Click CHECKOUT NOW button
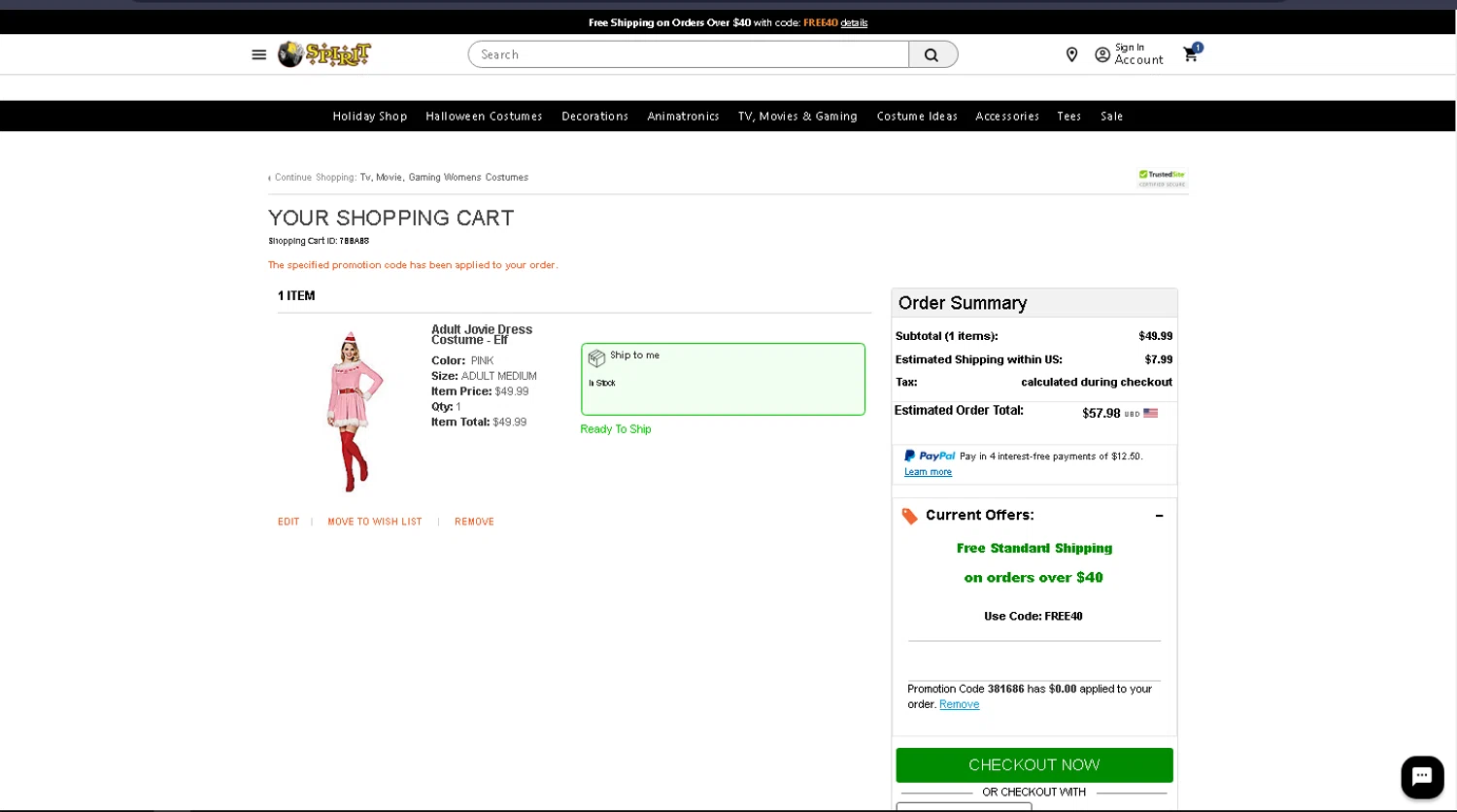The height and width of the screenshot is (812, 1457). (x=1034, y=765)
